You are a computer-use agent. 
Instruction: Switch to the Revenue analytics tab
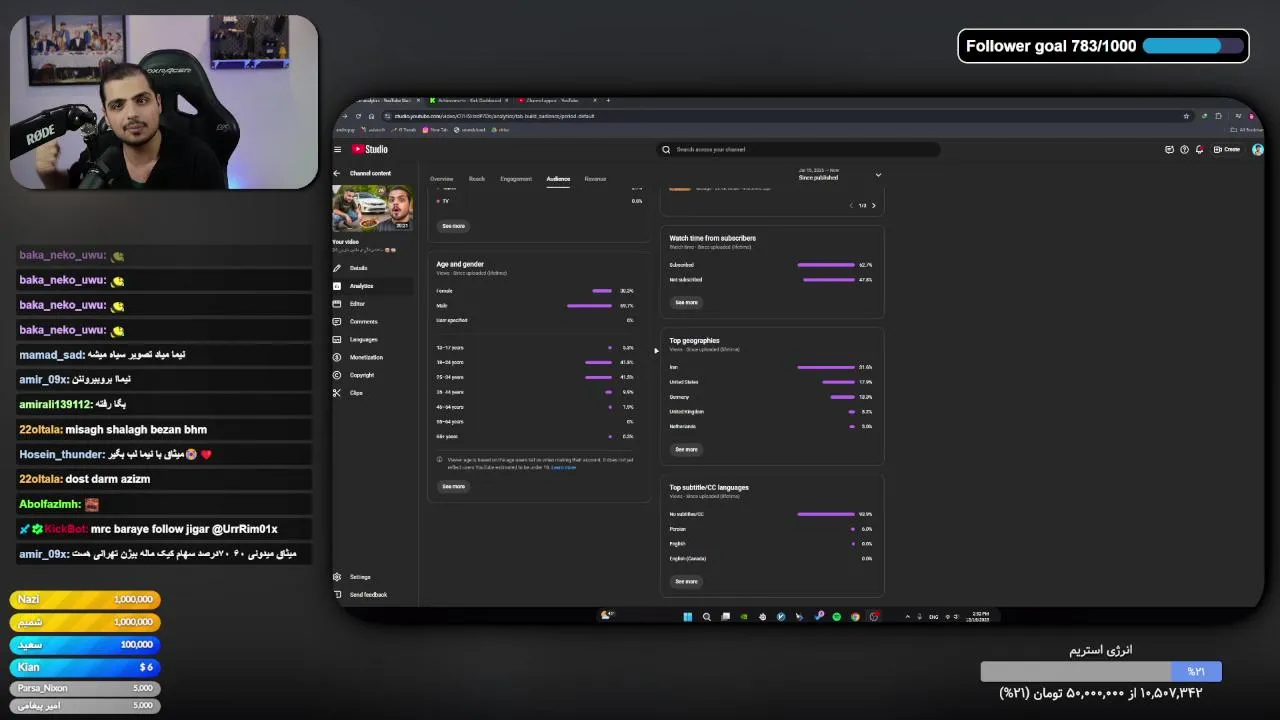595,179
